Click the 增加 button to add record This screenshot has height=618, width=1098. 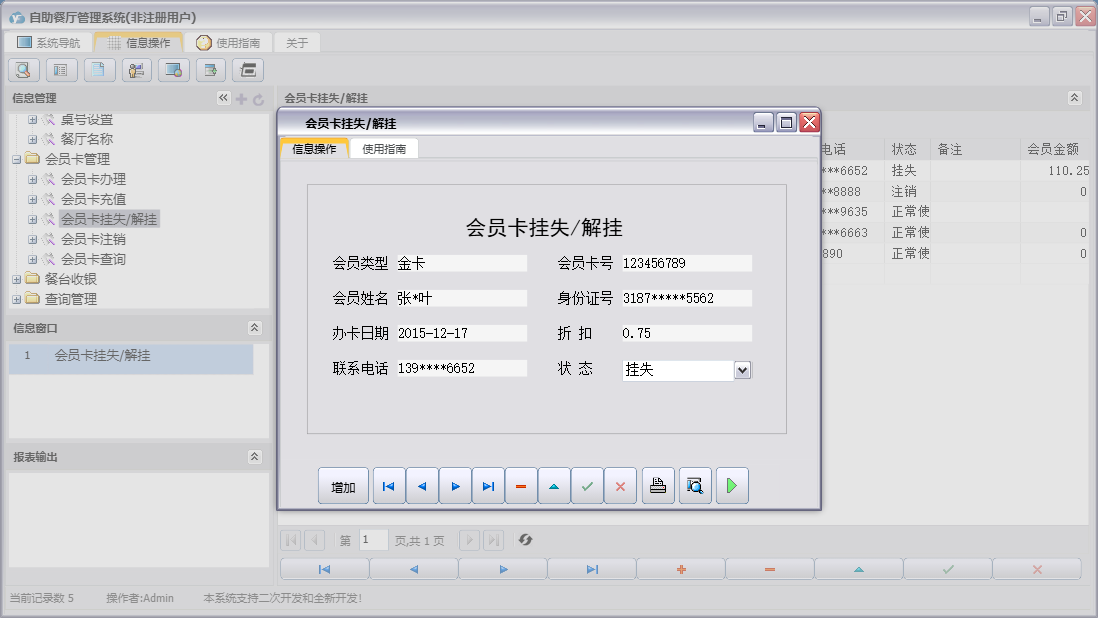tap(342, 485)
